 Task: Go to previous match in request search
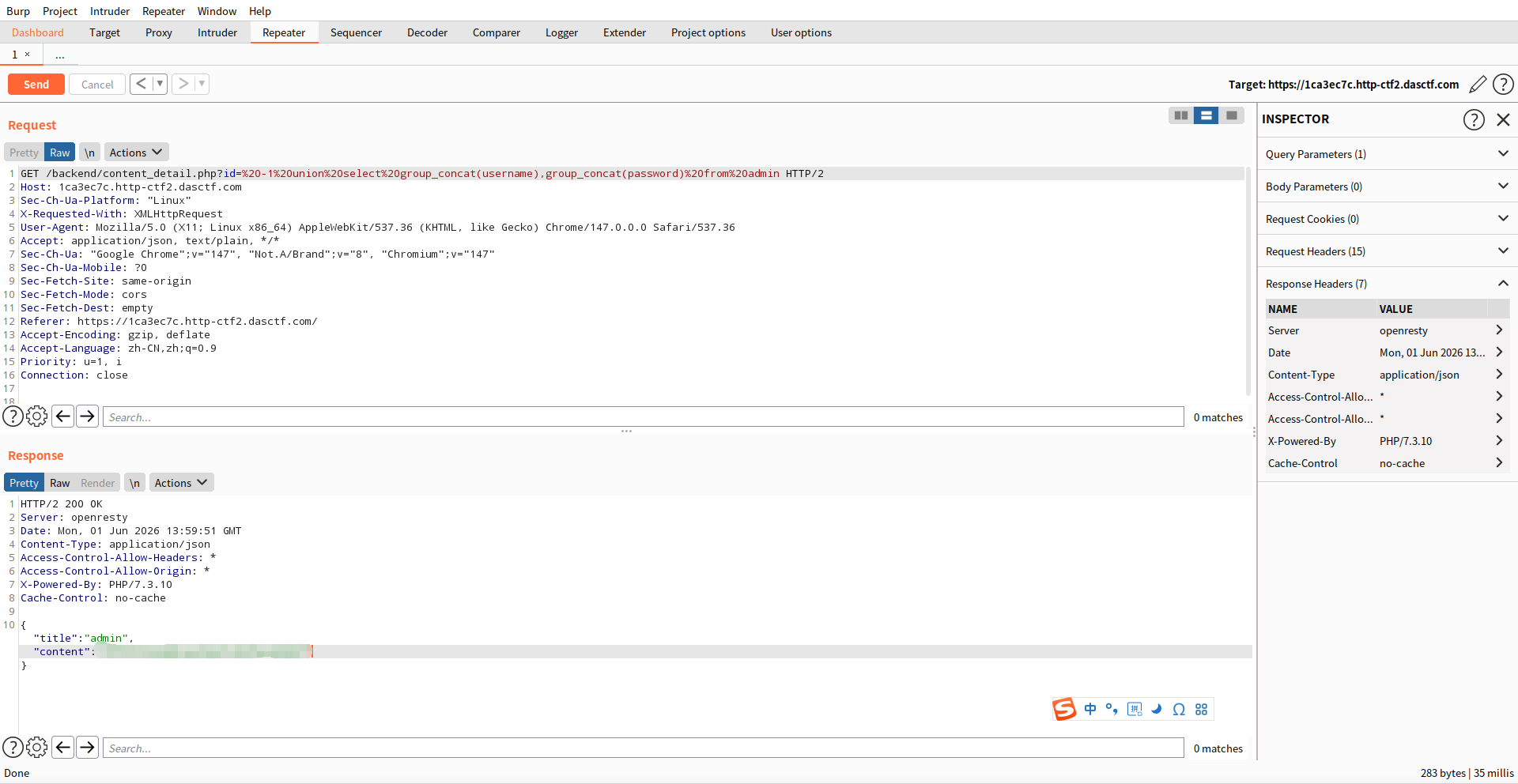click(63, 416)
